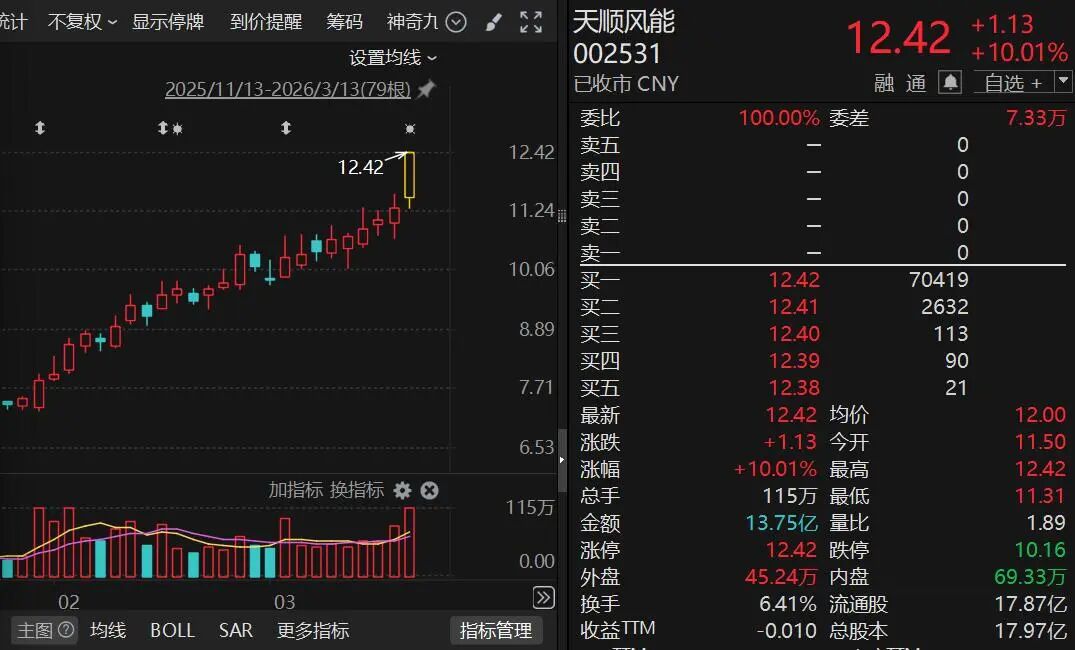The width and height of the screenshot is (1075, 650).
Task: Switch to the BOLL indicator tab
Action: click(x=172, y=631)
